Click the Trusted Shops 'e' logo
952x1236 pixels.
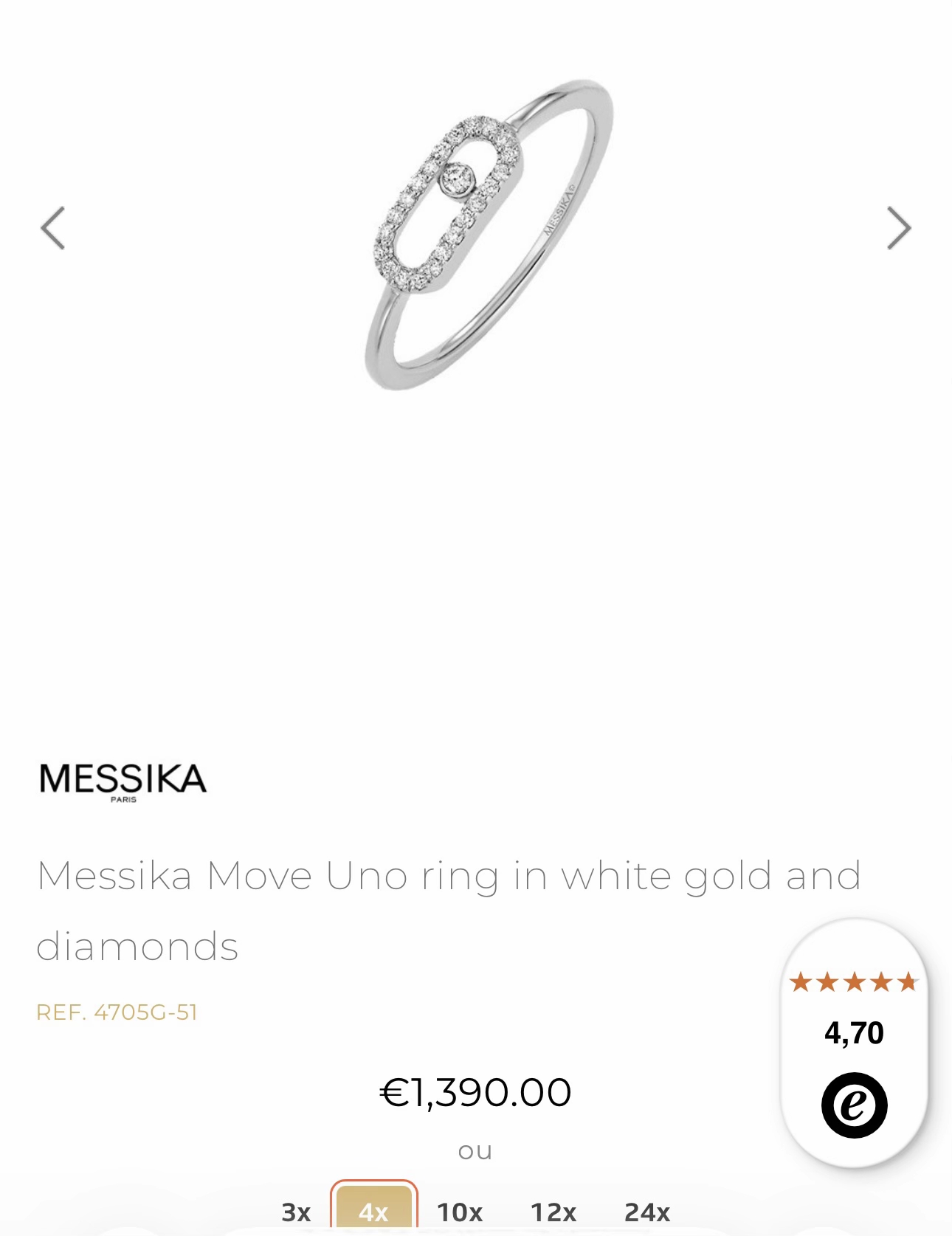854,1105
